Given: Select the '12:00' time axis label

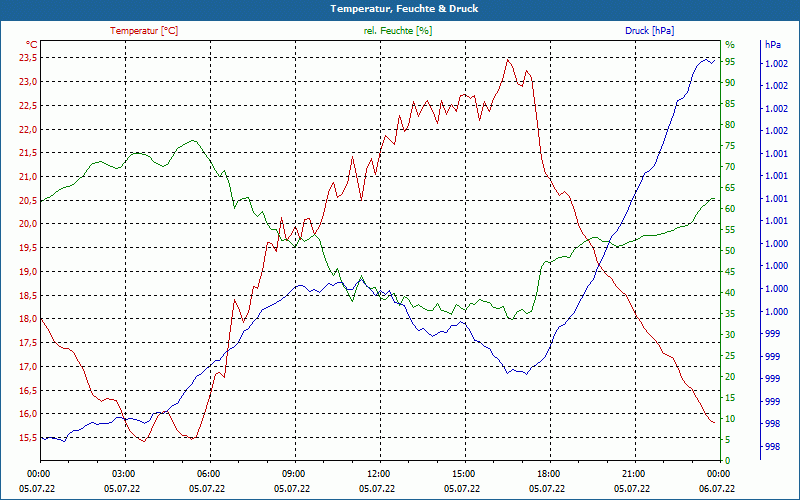Looking at the screenshot, I should pos(377,473).
